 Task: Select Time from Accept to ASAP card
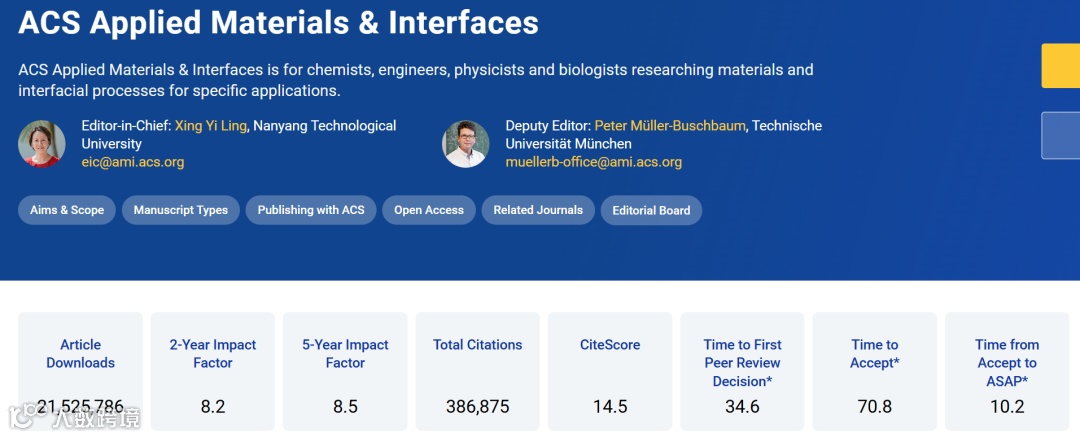pos(1007,372)
